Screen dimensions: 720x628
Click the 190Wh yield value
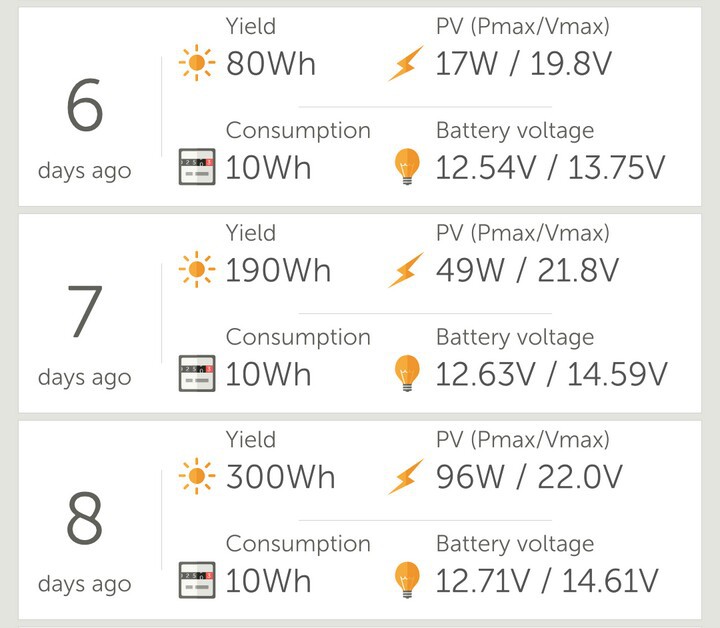point(278,270)
